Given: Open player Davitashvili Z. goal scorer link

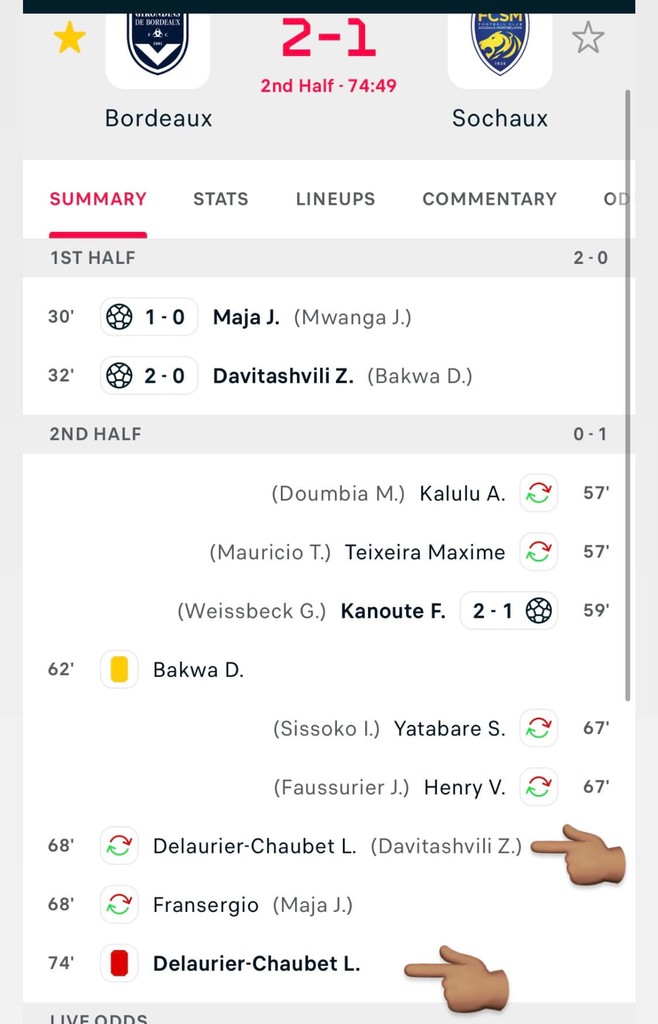Looking at the screenshot, I should (x=283, y=376).
